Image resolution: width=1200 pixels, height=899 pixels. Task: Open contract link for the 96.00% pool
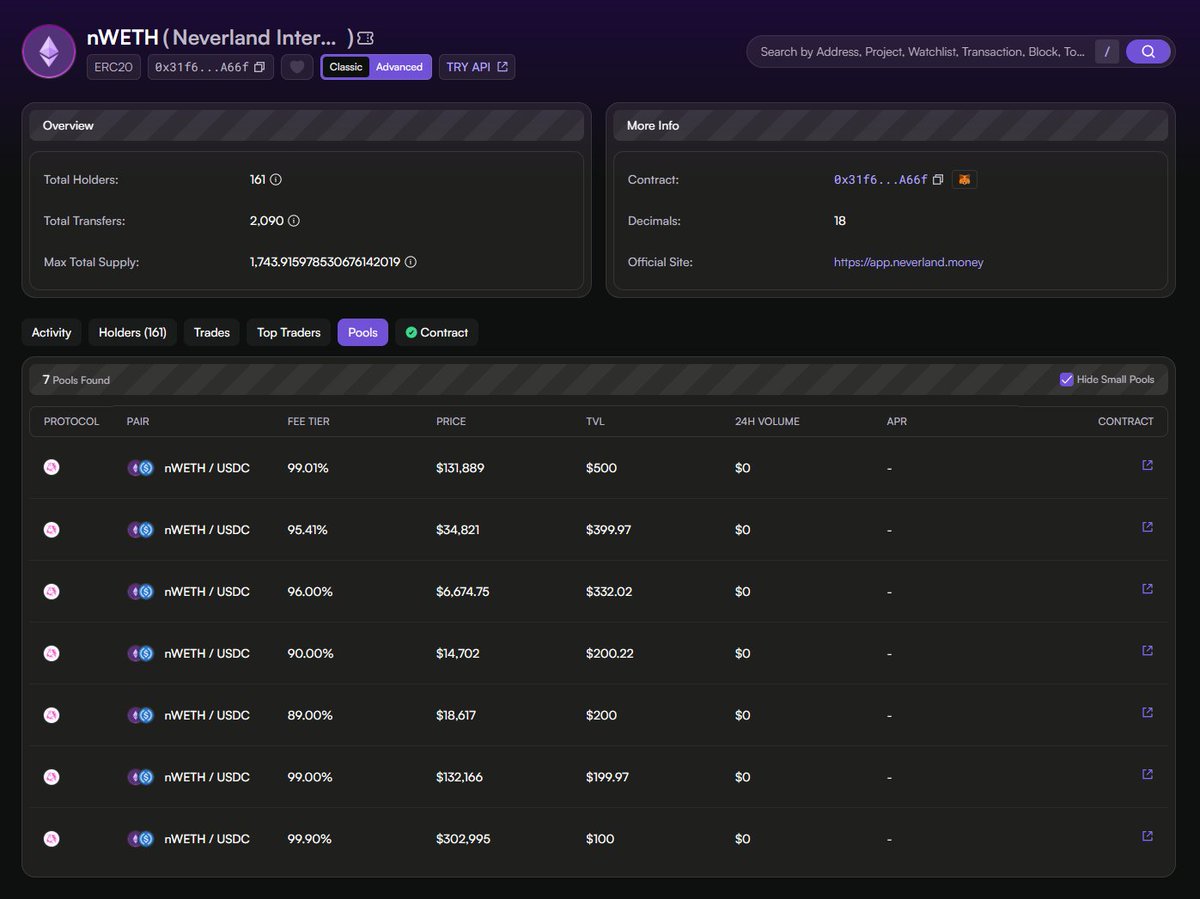coord(1147,589)
